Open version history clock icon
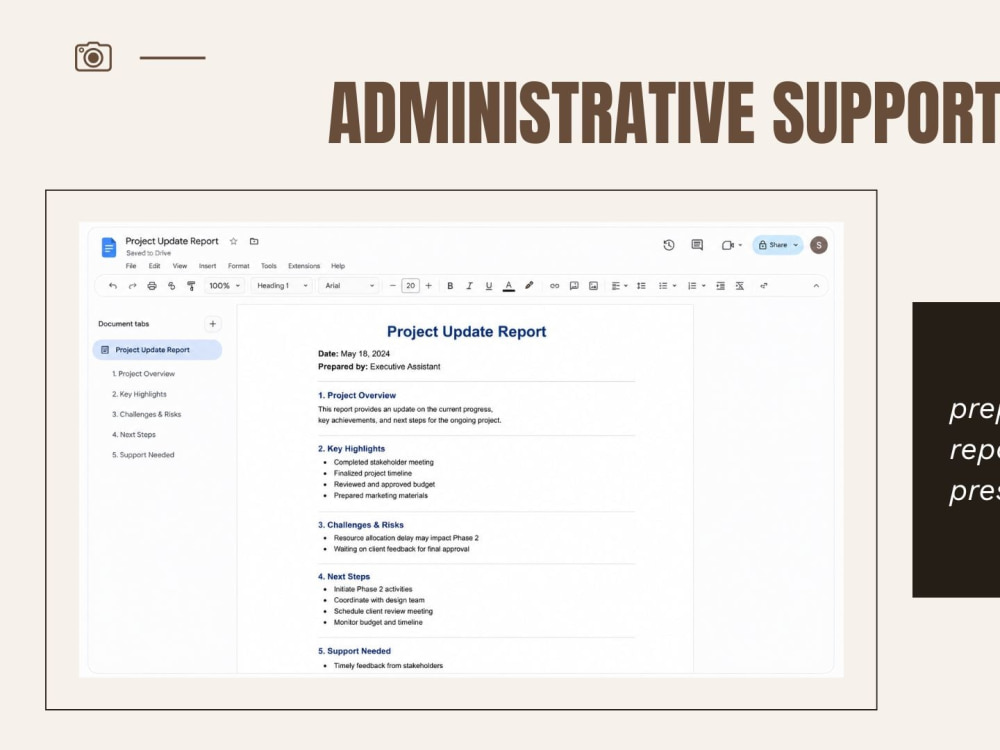 668,245
